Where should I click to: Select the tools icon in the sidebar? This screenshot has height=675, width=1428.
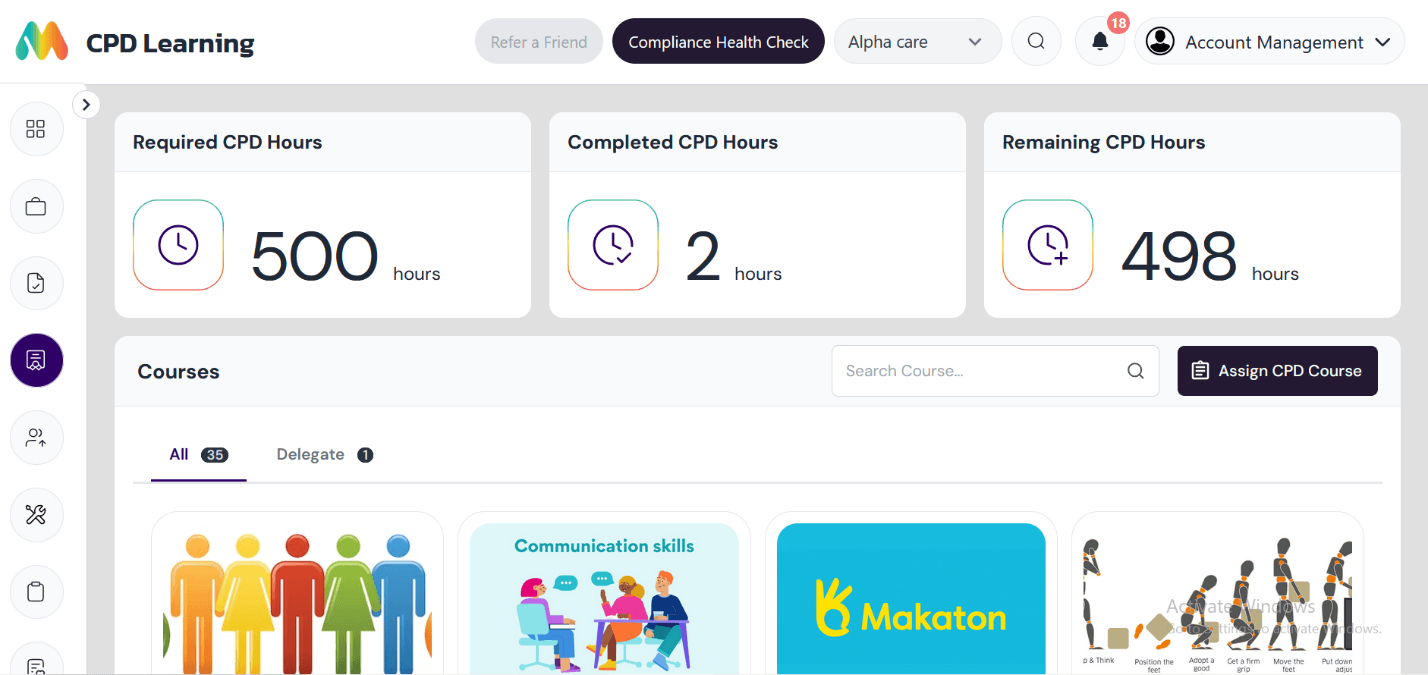click(x=36, y=514)
